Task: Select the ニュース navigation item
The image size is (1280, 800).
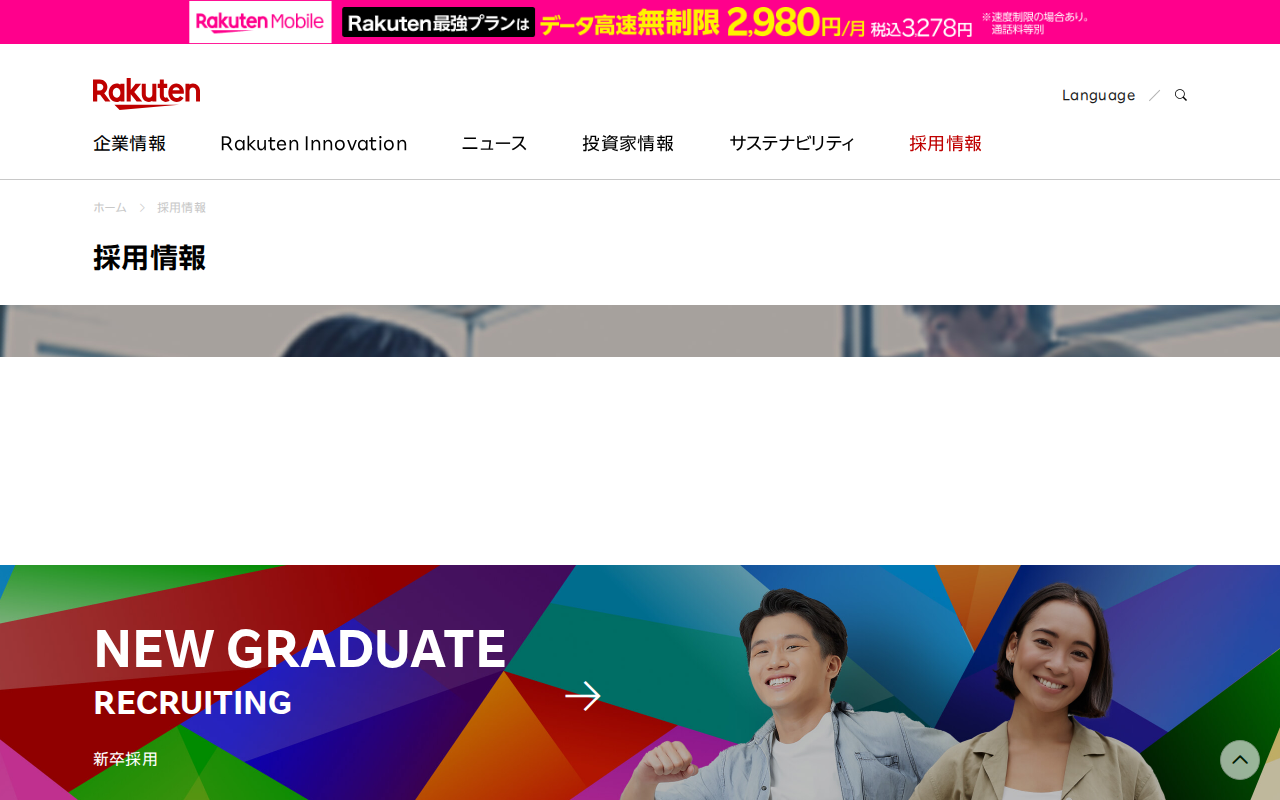Action: [494, 143]
